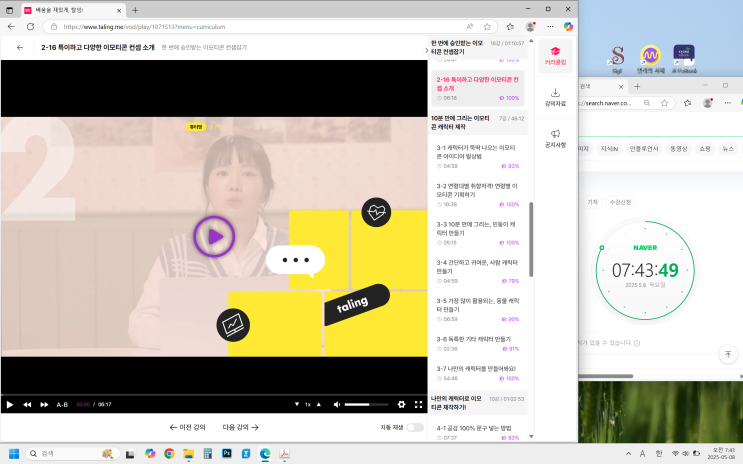Viewport: 743px width, 464px height.
Task: Open the tab actions menu icon in Edge
Action: pos(9,10)
